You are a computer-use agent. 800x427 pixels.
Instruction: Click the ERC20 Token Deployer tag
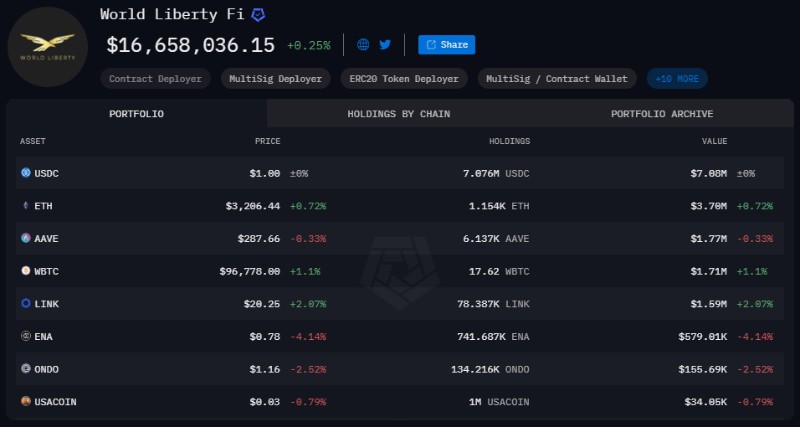click(x=405, y=78)
